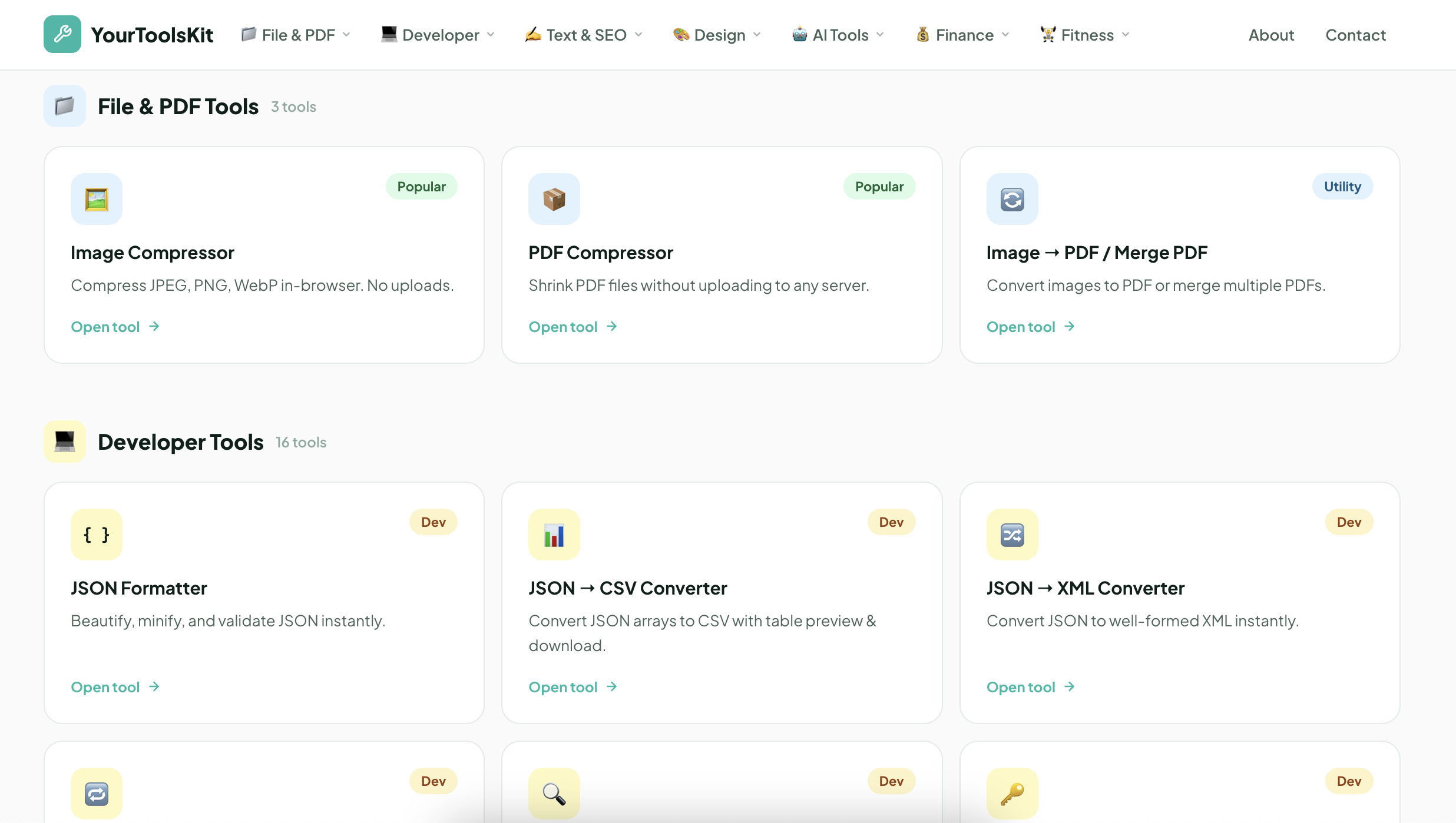
Task: Expand the AI Tools dropdown
Action: [838, 35]
